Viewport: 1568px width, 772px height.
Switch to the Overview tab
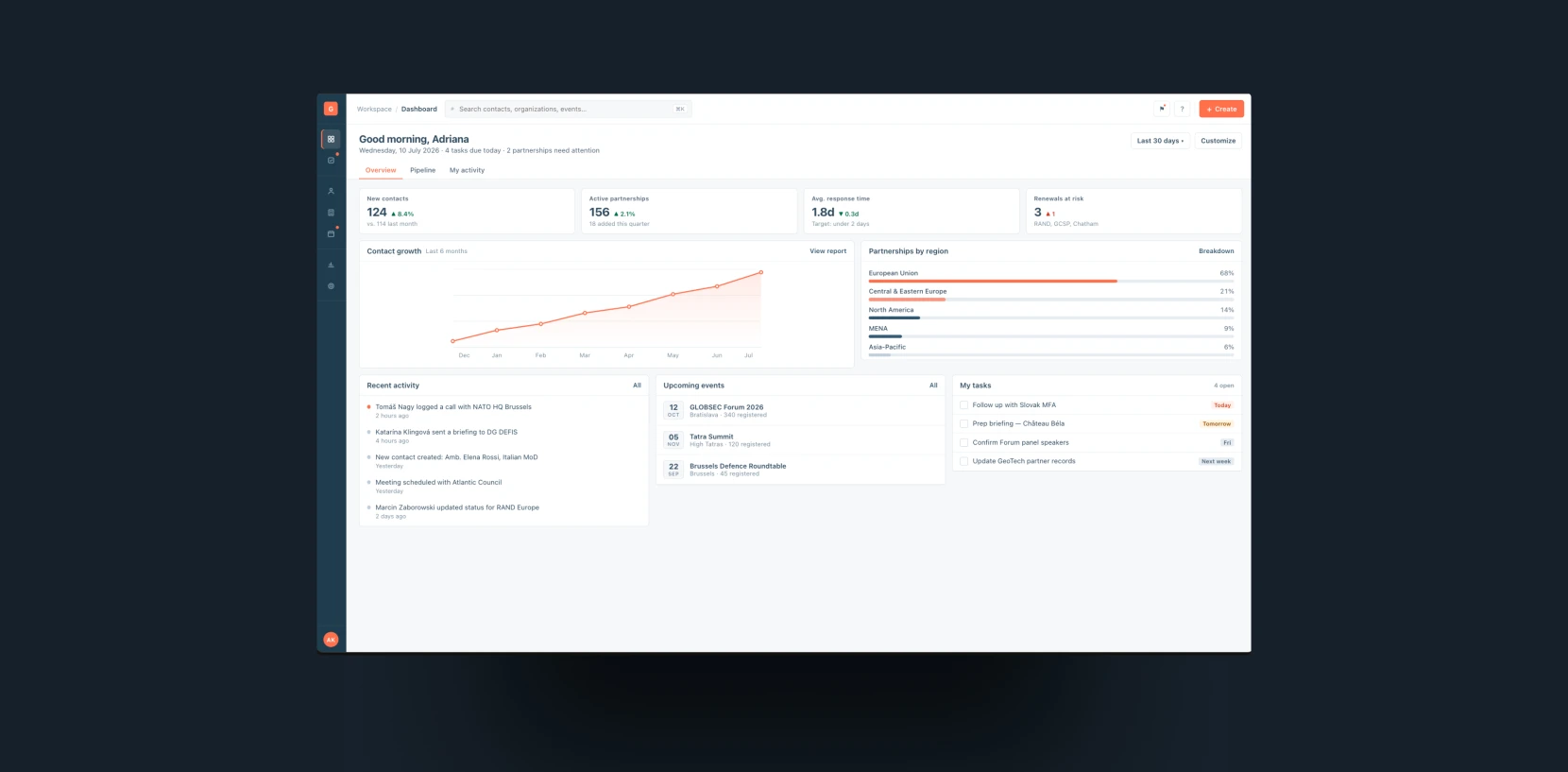click(x=381, y=170)
